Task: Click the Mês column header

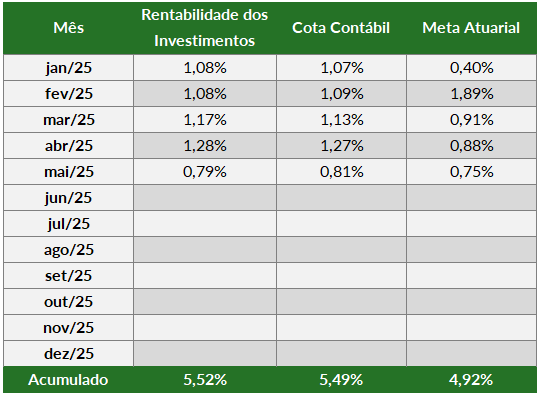Action: pyautogui.click(x=69, y=28)
